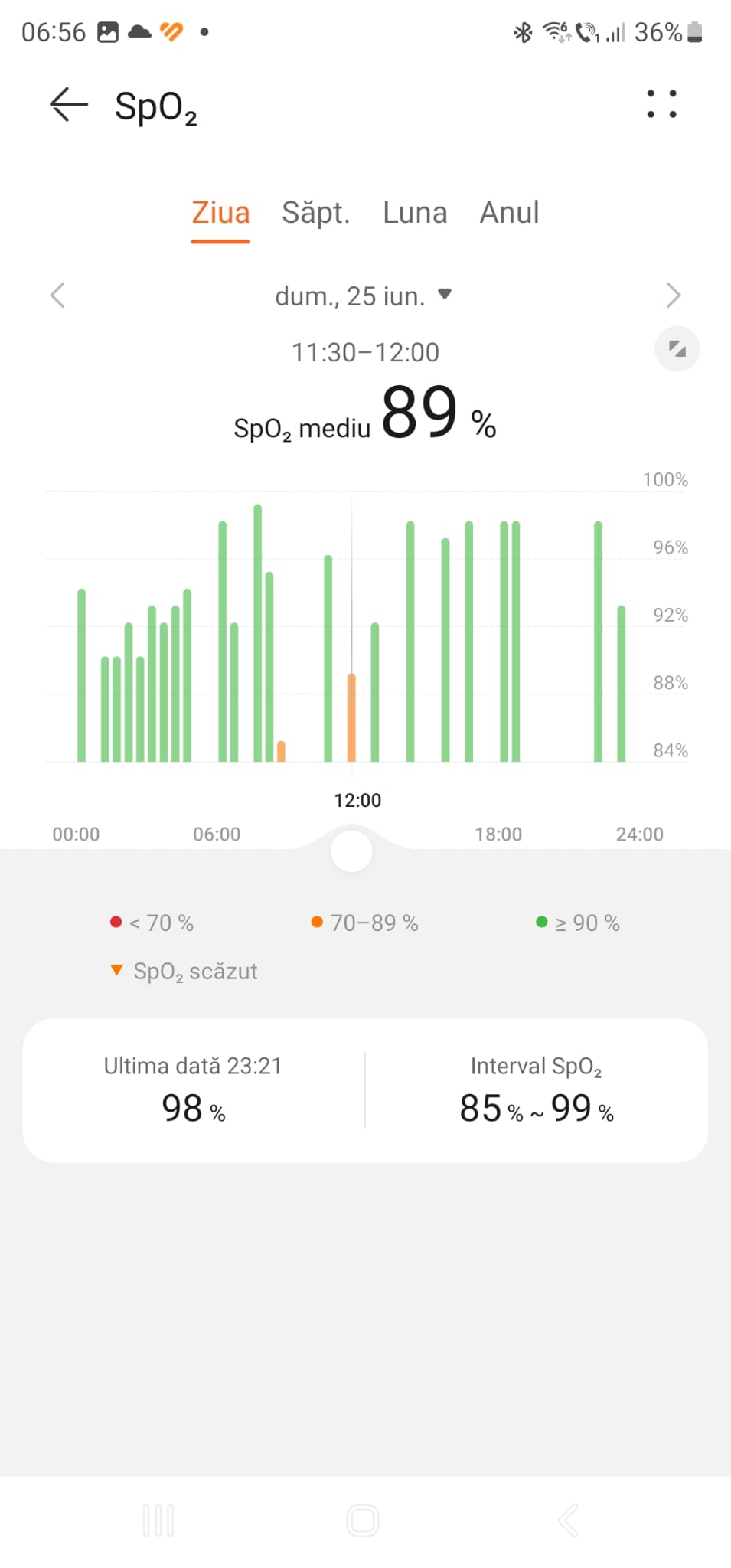Select the Ziua tab
Viewport: 731px width, 1568px height.
pyautogui.click(x=220, y=213)
